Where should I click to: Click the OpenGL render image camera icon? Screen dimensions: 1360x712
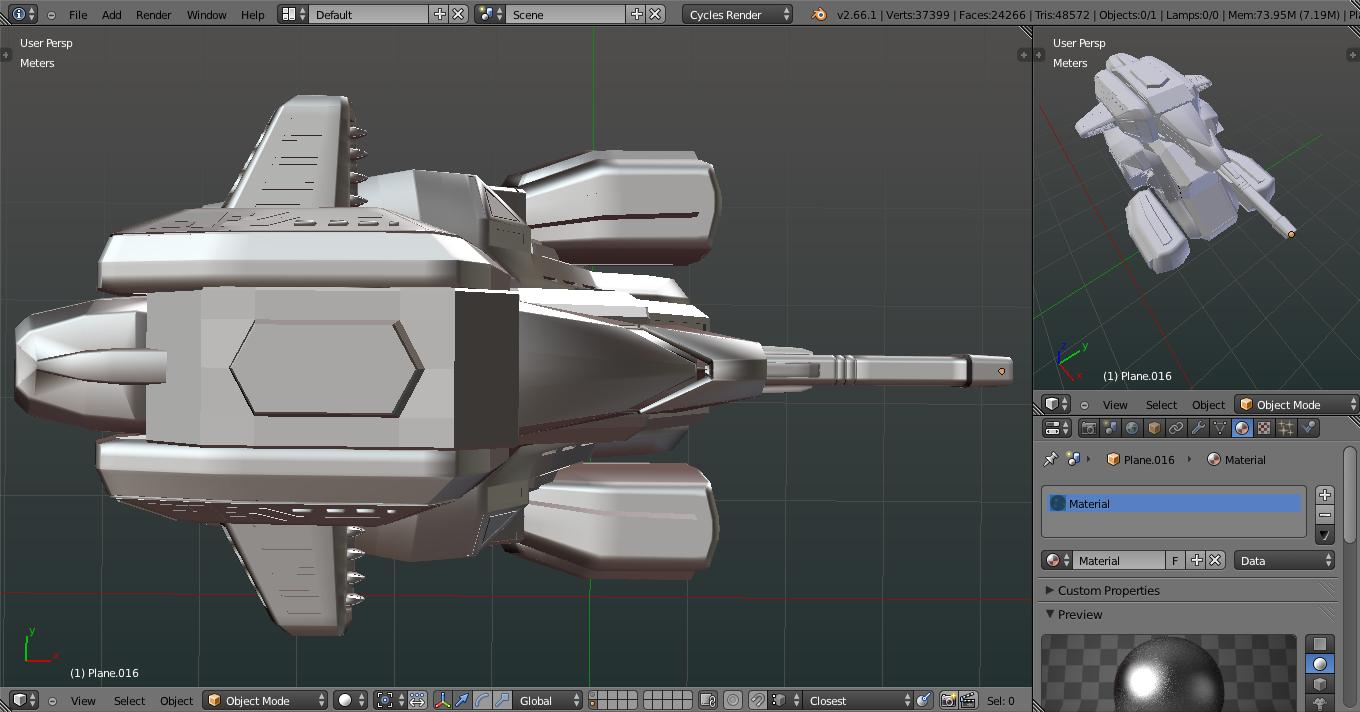point(947,701)
